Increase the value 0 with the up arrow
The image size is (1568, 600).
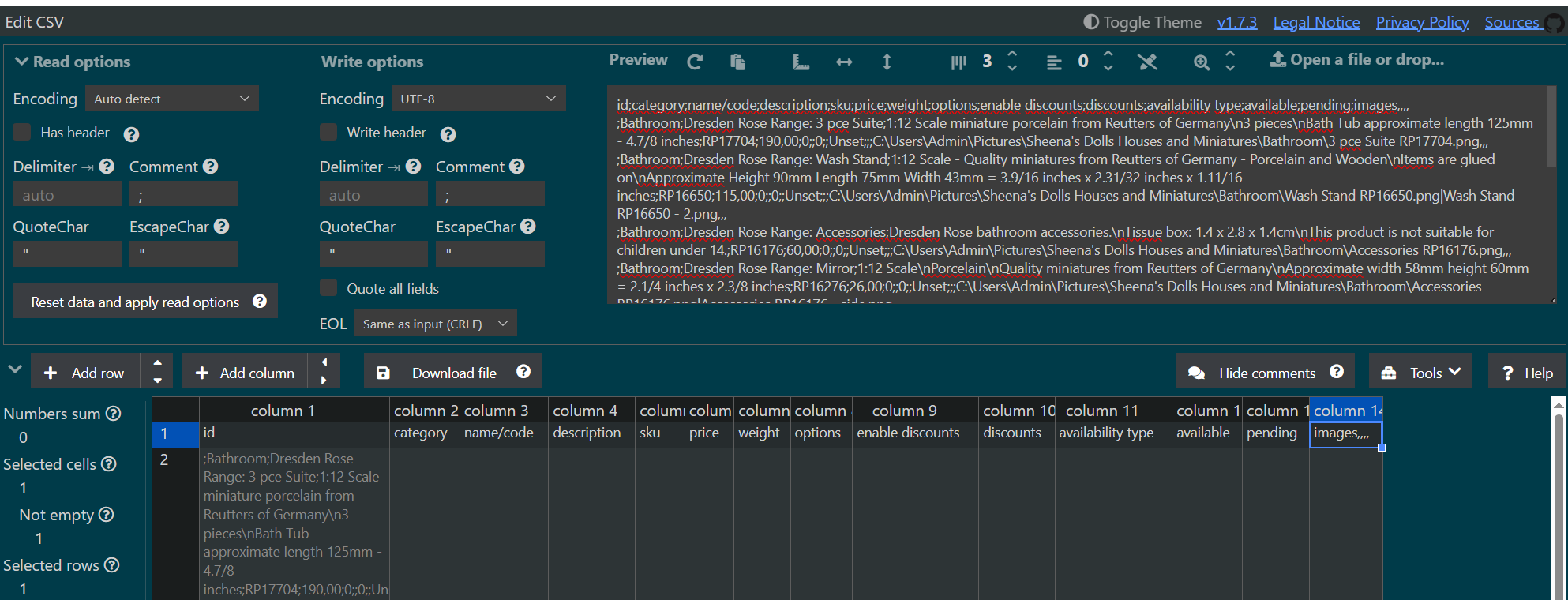coord(1108,54)
